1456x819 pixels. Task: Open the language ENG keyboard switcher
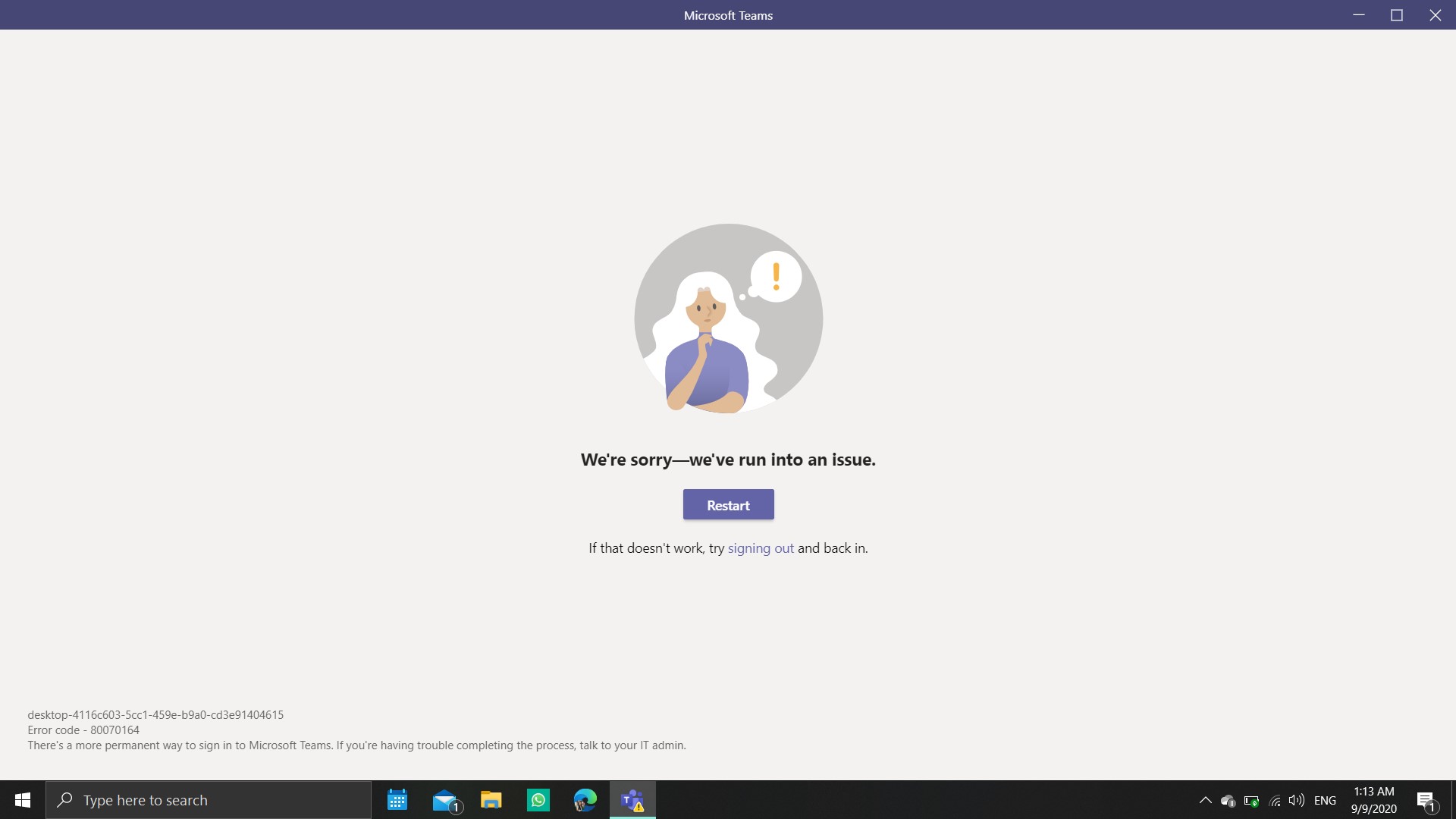1323,800
